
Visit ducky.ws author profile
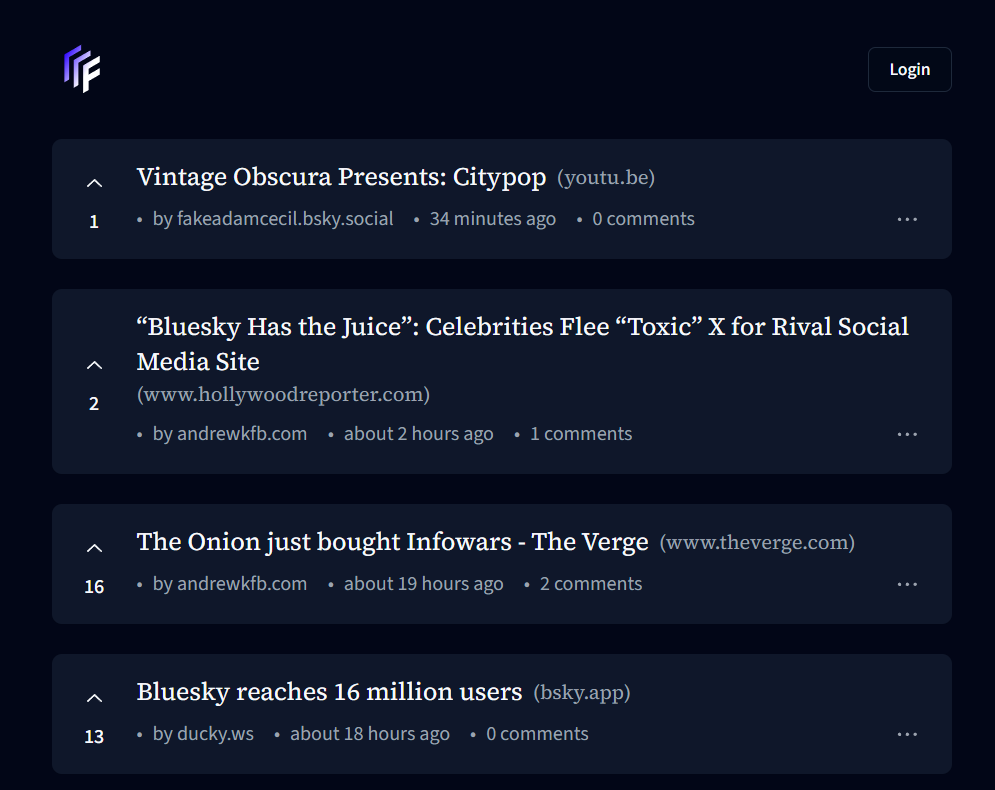point(215,734)
